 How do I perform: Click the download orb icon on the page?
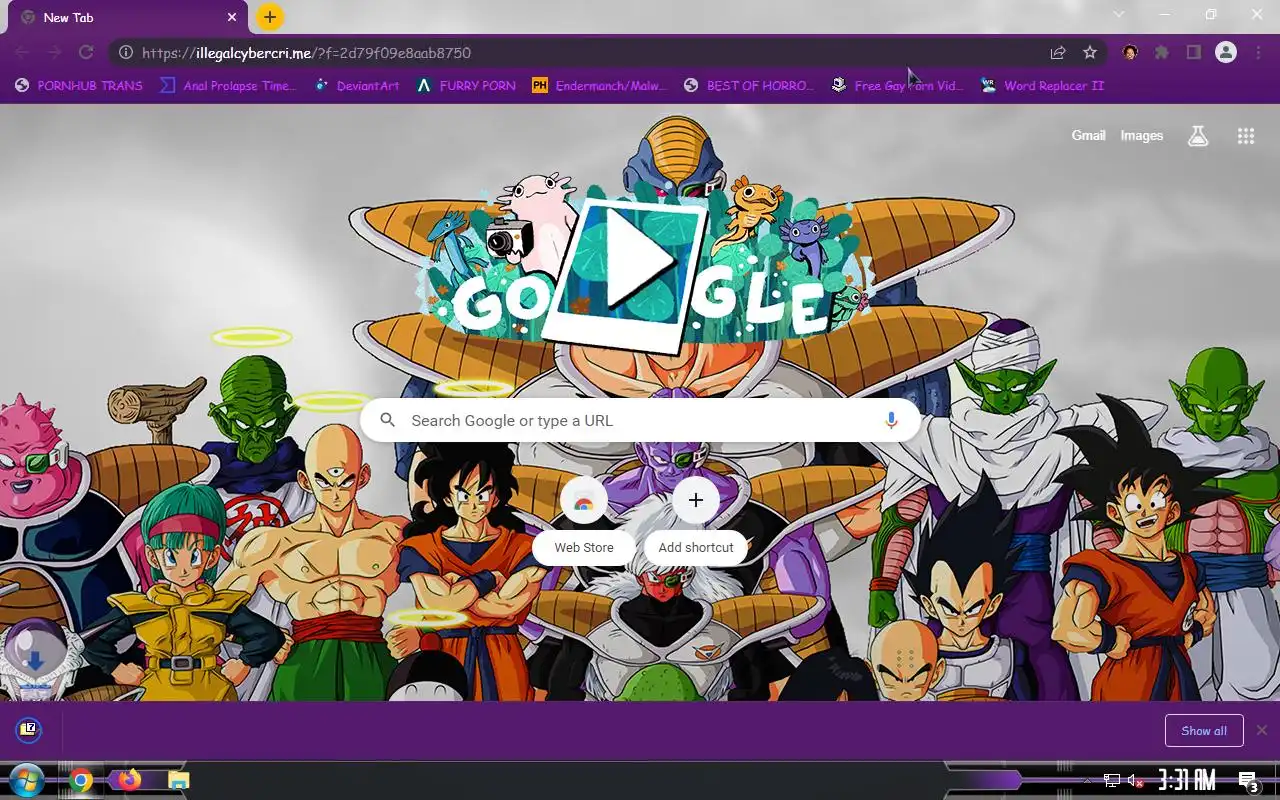34,658
